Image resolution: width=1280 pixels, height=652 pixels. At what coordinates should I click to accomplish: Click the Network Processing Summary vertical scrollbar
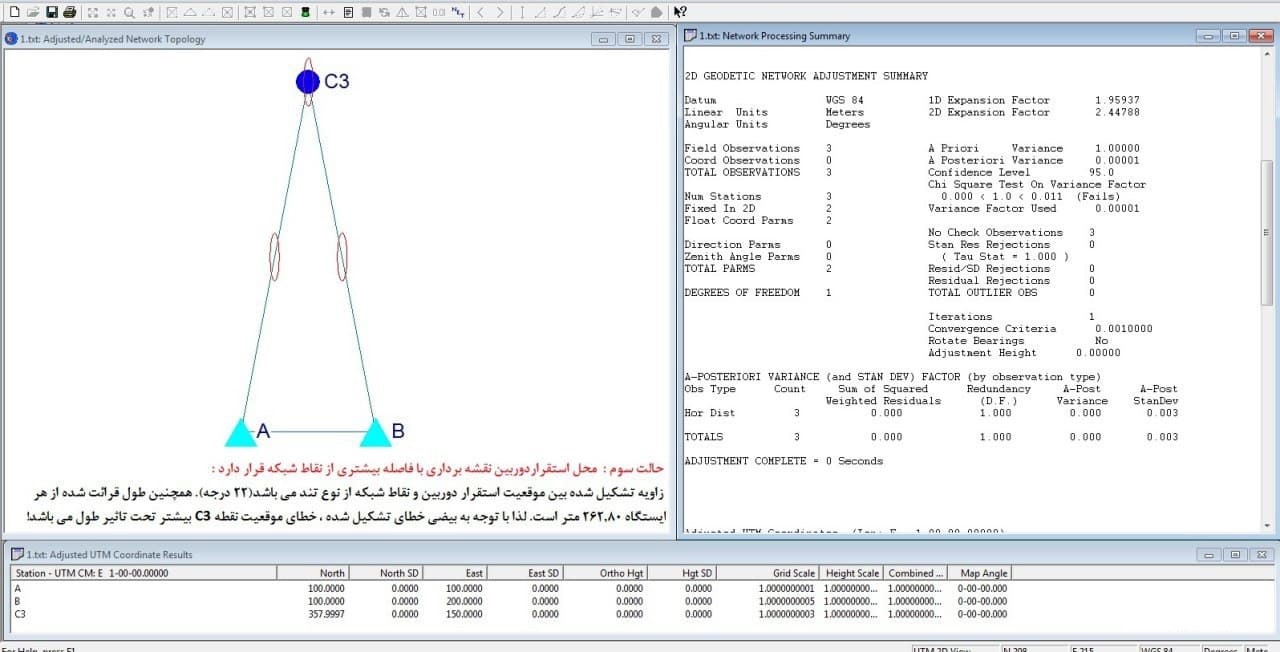[1267, 232]
